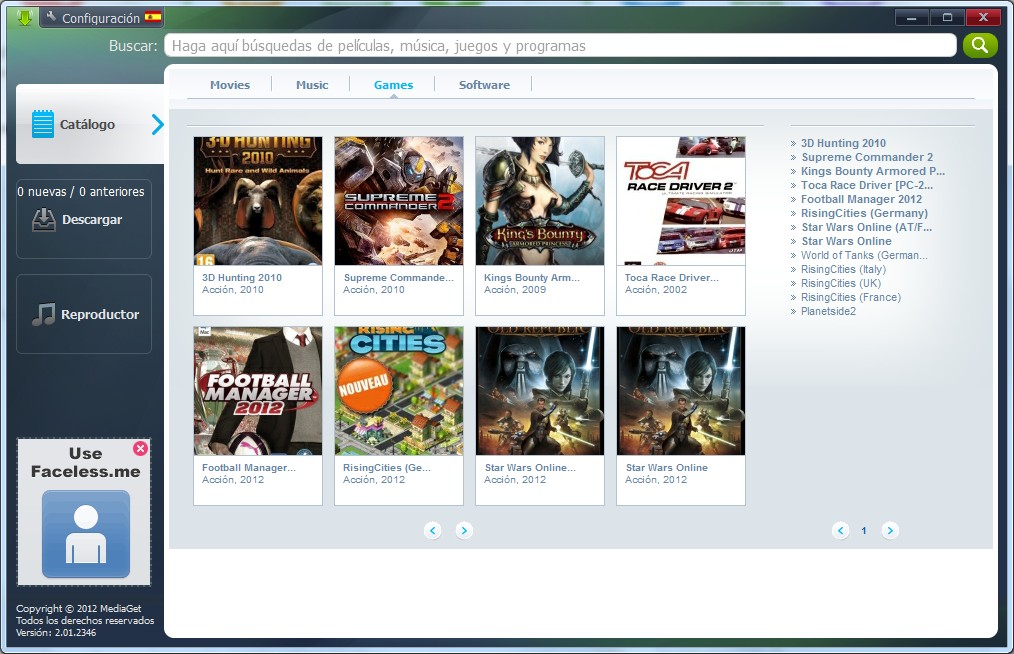Open '3D Hunting 2010' in the side list
Screen dimensions: 1014x654
[843, 143]
